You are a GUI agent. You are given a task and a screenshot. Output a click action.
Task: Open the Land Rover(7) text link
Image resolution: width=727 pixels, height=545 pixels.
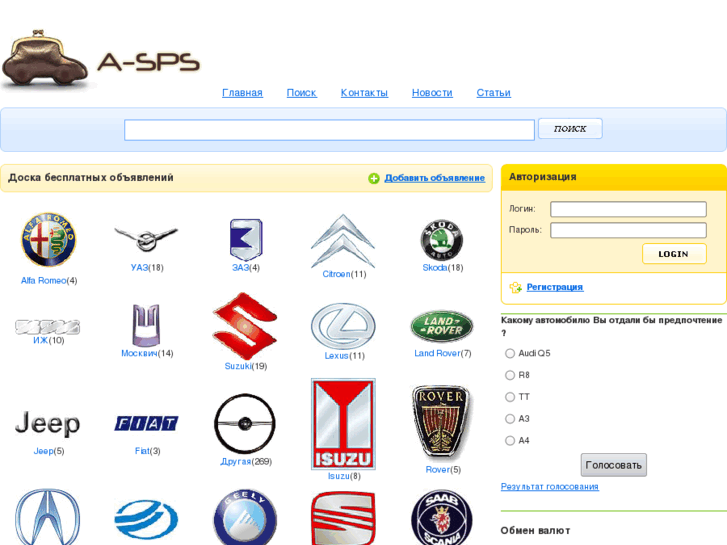click(x=443, y=353)
